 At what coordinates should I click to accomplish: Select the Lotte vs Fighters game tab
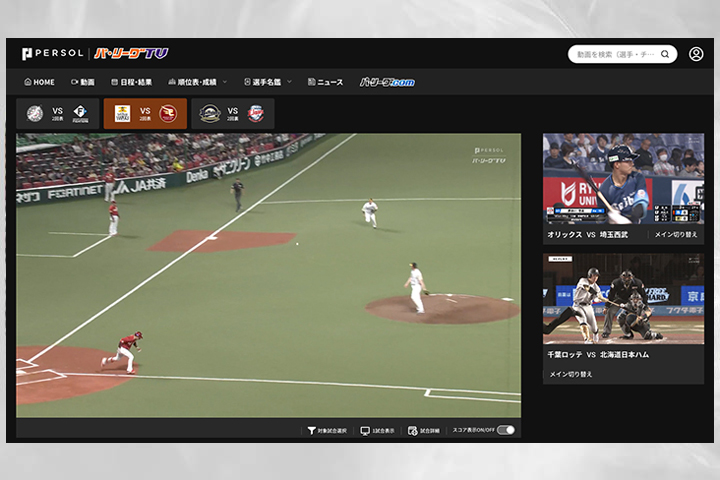point(57,113)
